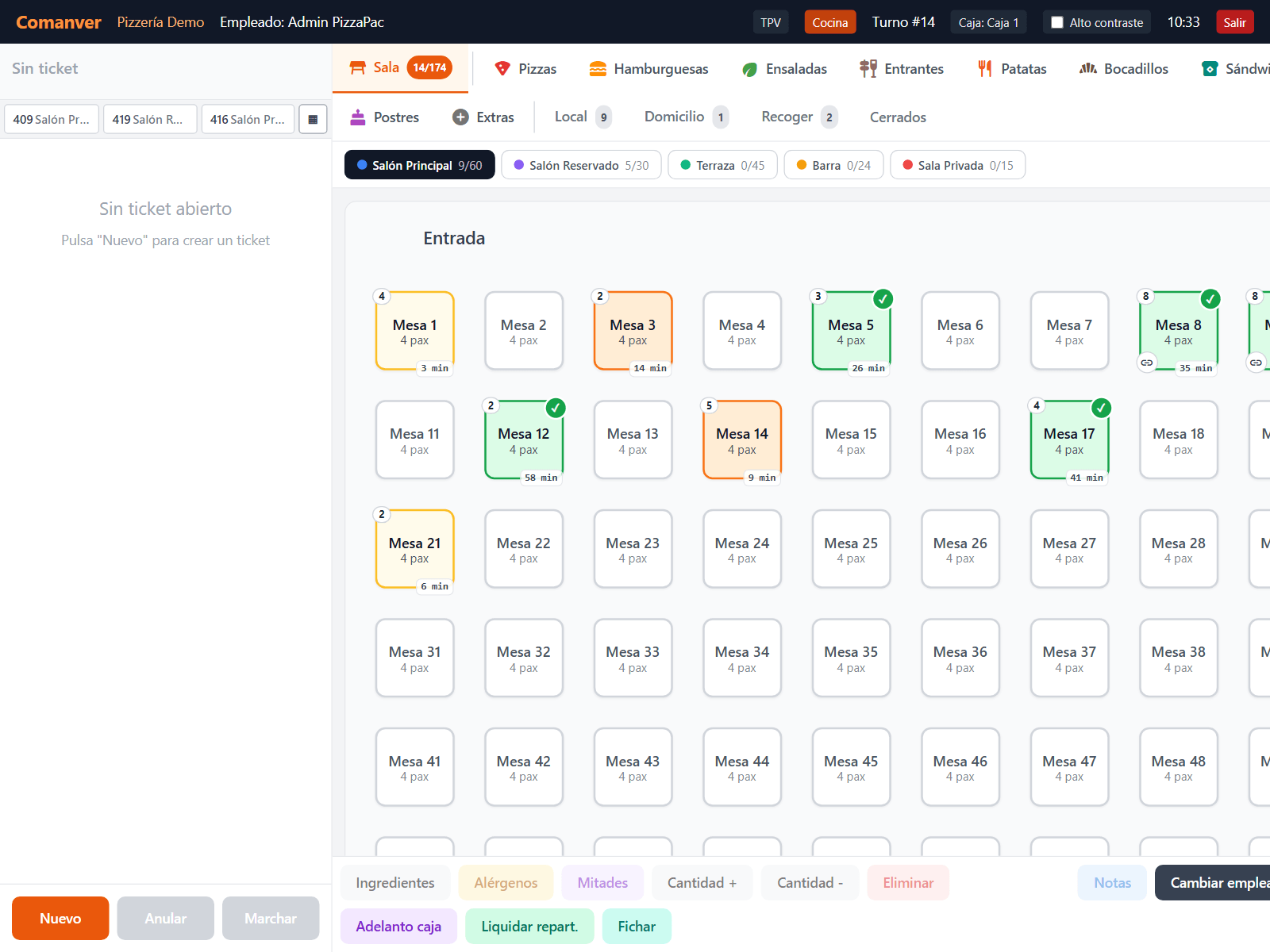
Task: Select Terraza room filter
Action: (x=722, y=165)
